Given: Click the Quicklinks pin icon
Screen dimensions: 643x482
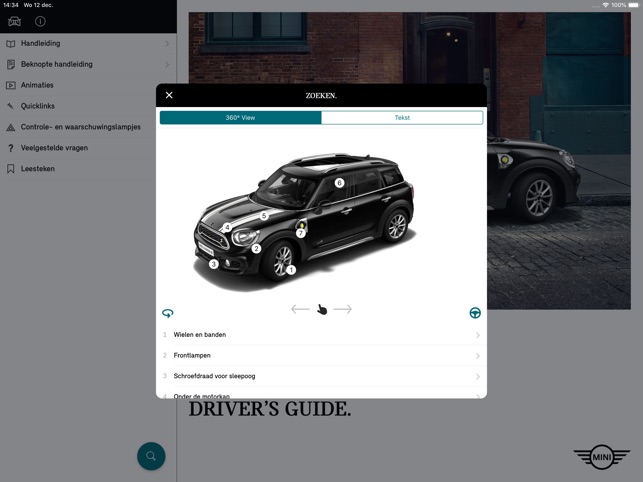Looking at the screenshot, I should (x=11, y=106).
